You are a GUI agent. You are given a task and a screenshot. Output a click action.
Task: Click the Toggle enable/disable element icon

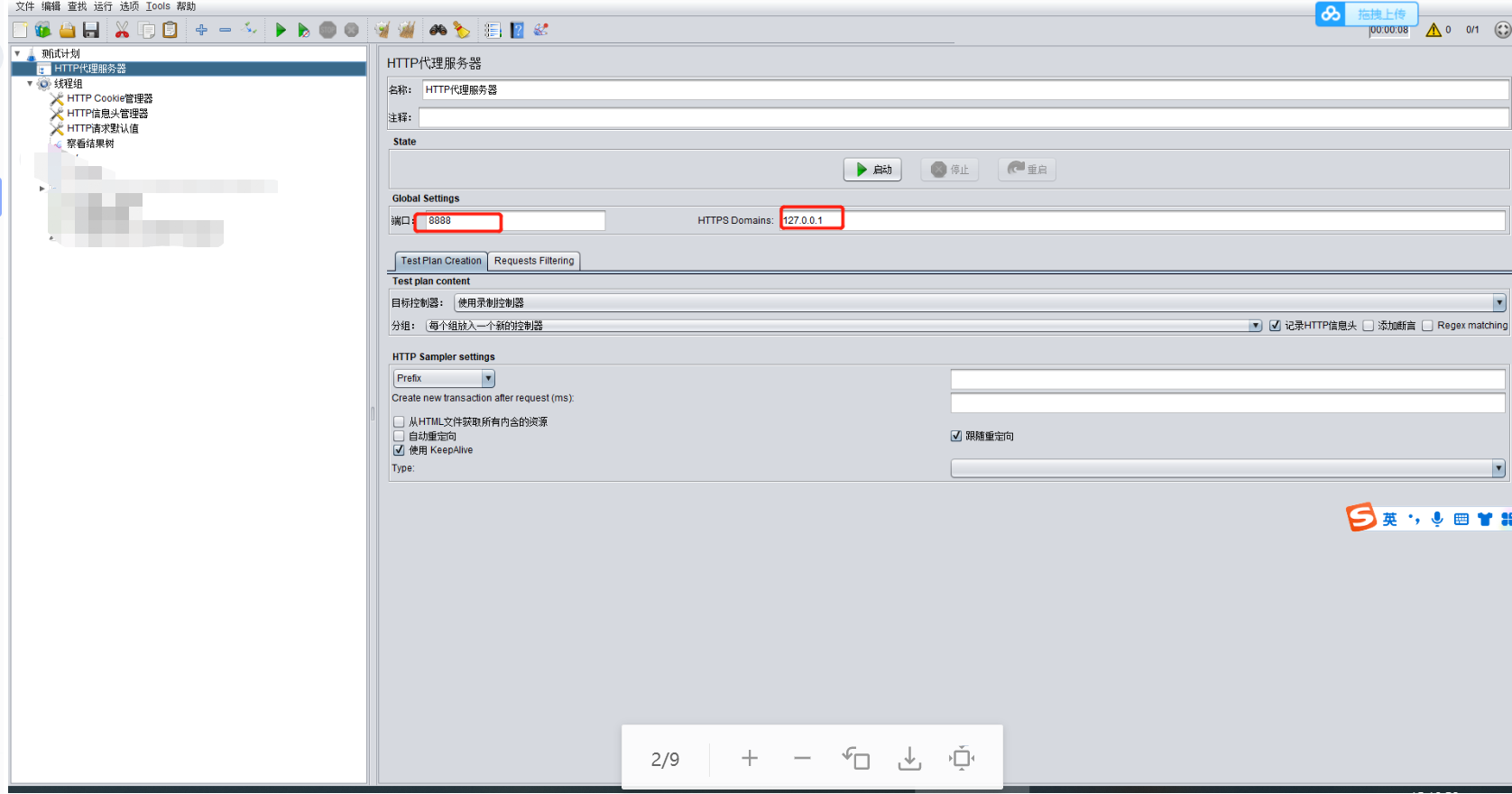click(x=250, y=30)
